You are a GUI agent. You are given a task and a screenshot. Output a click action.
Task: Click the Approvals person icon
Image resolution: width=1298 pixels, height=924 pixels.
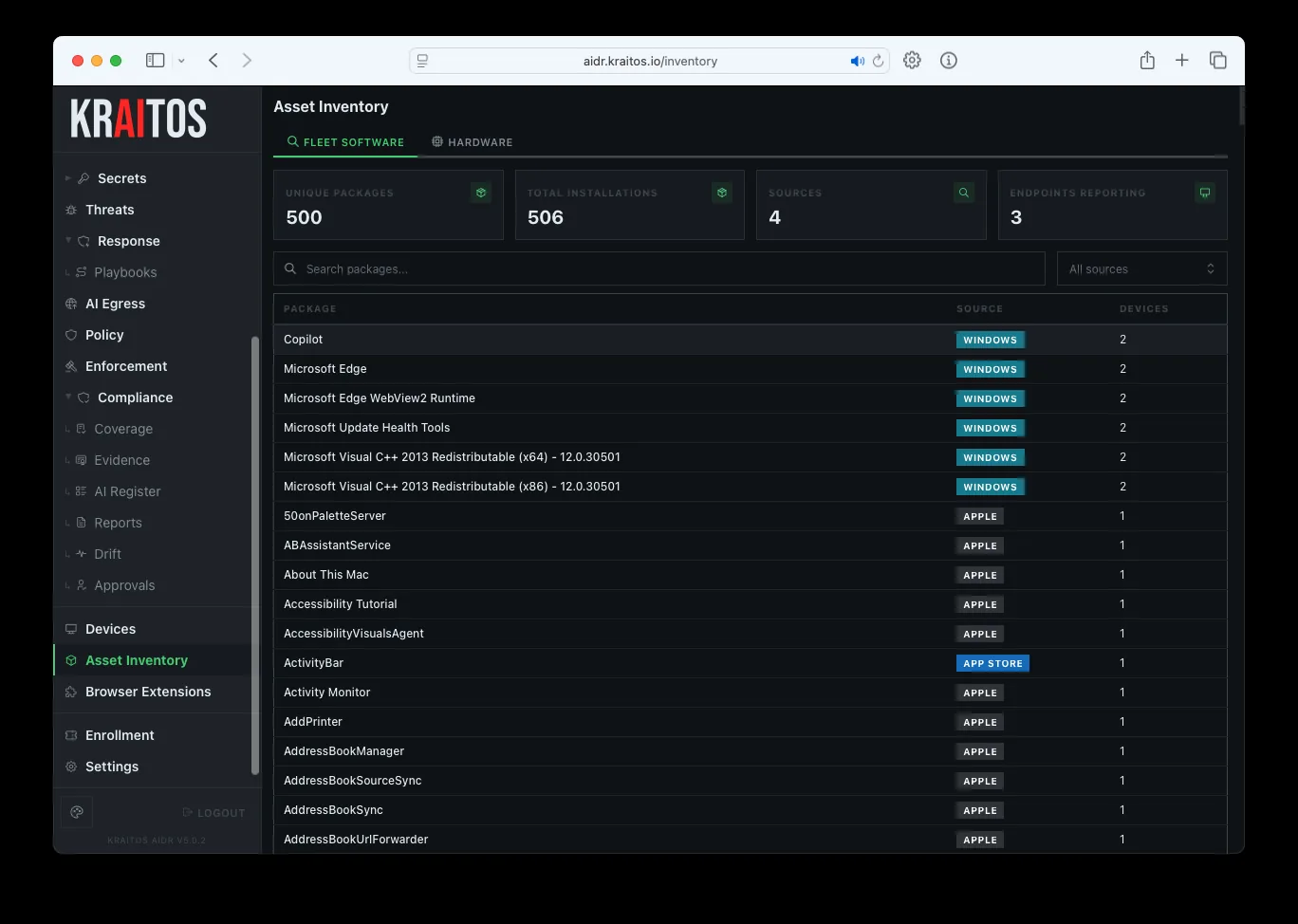click(82, 585)
